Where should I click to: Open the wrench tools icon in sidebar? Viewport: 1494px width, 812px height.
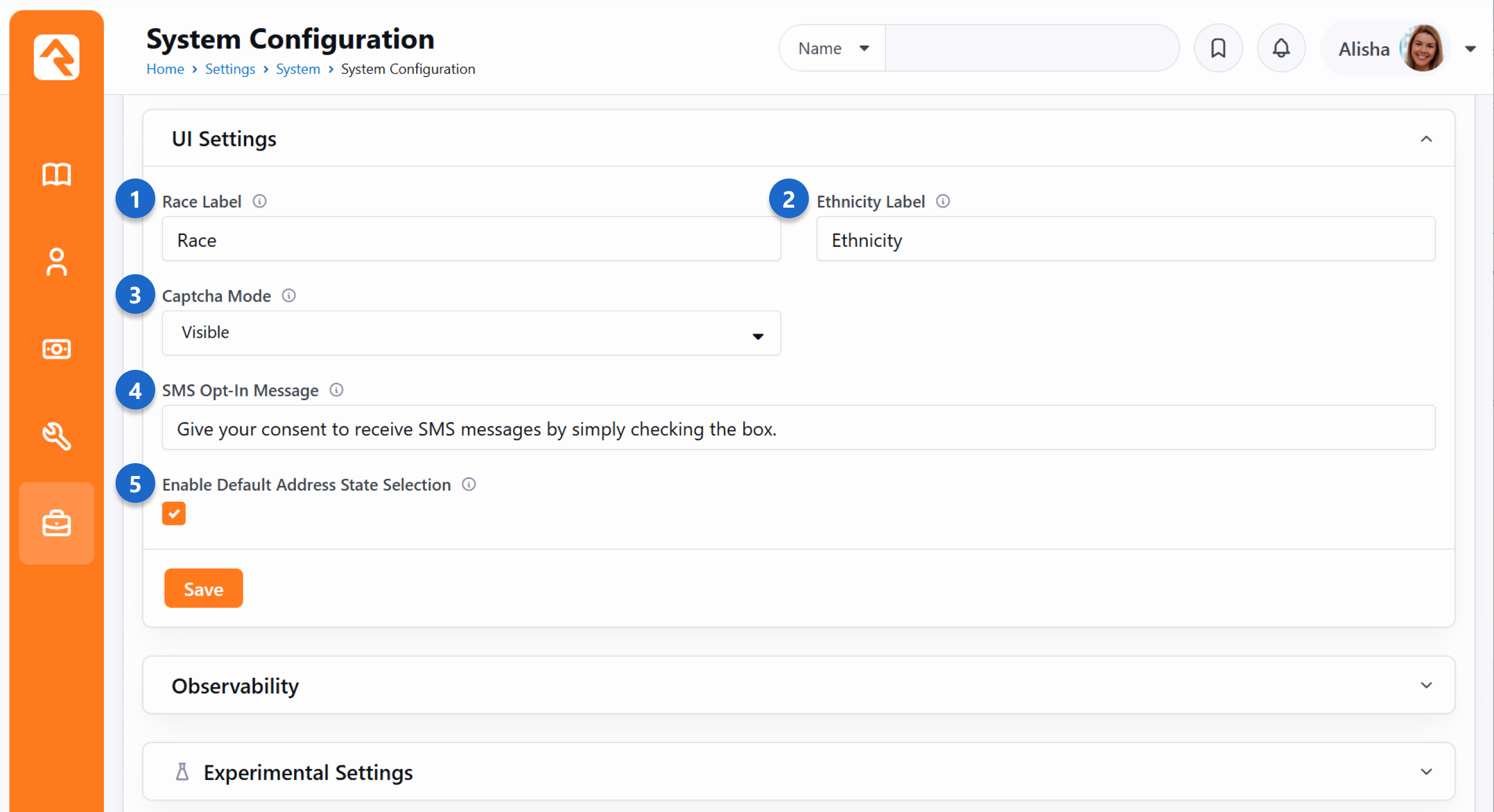click(x=57, y=436)
